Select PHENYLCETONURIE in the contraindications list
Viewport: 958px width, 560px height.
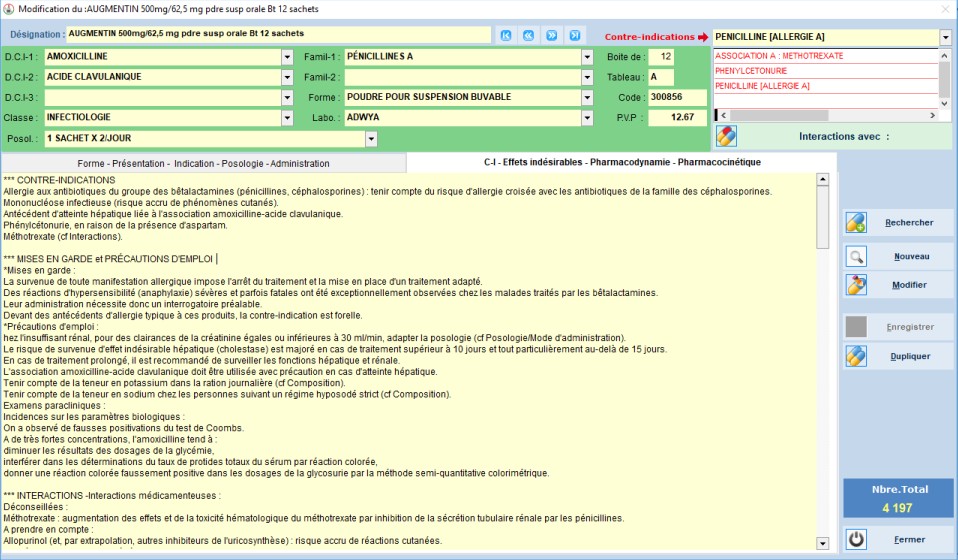pos(750,71)
